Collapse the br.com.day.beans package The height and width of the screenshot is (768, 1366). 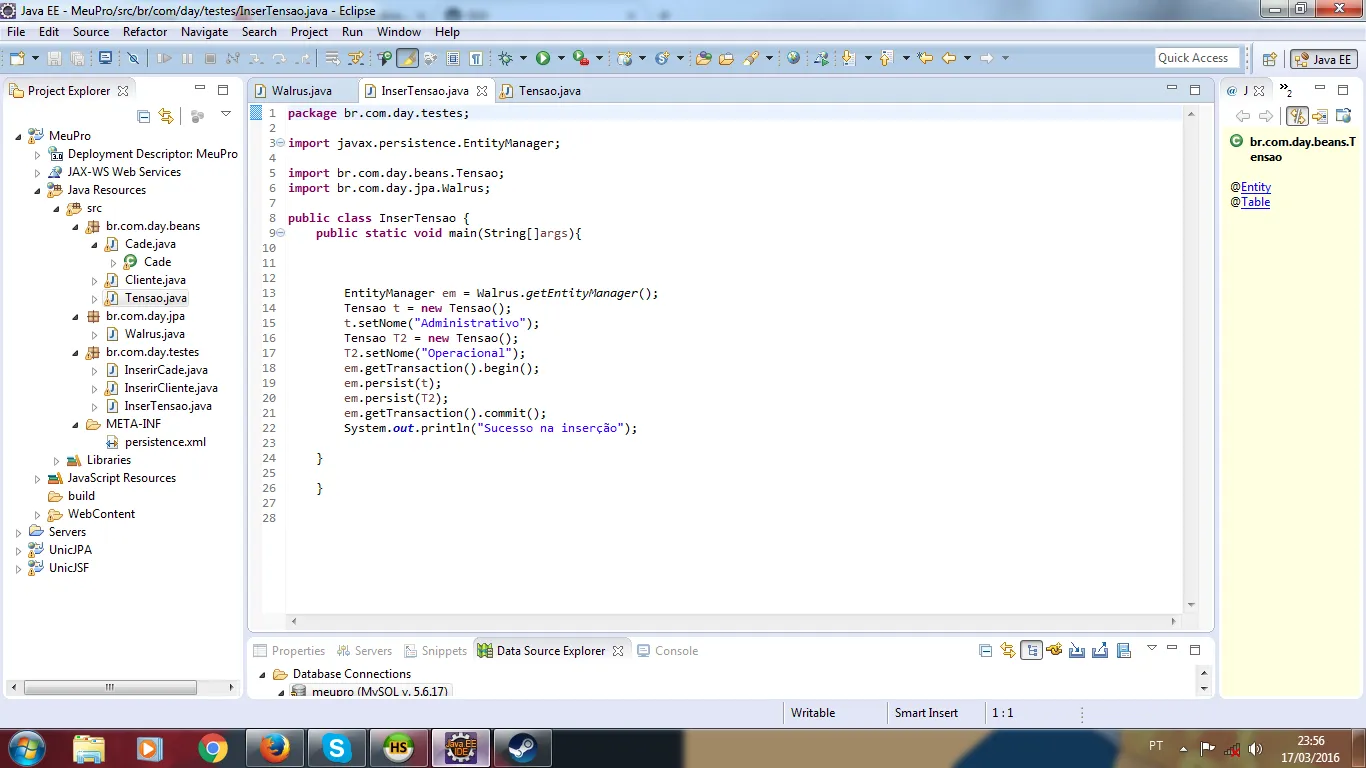[76, 226]
